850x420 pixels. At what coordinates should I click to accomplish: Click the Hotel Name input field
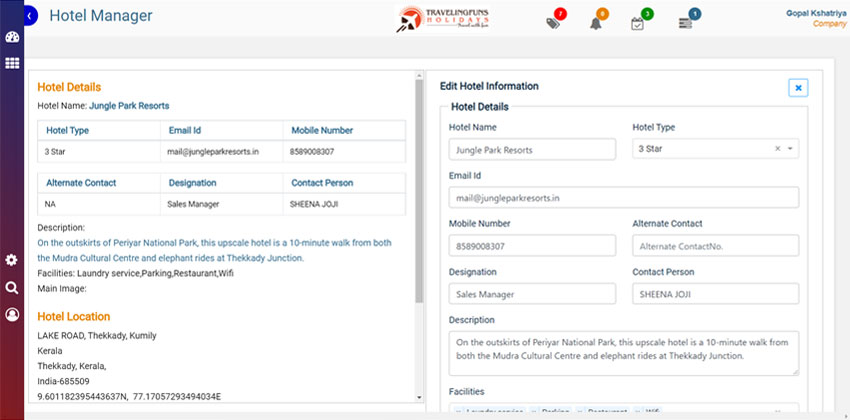(532, 149)
